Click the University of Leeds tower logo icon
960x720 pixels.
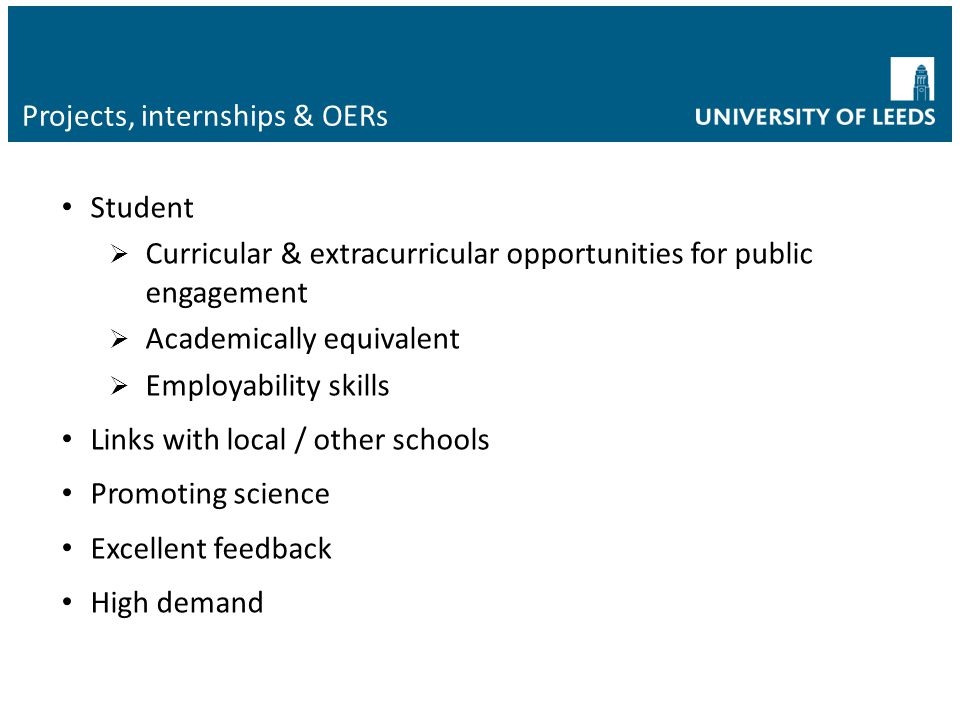(912, 79)
